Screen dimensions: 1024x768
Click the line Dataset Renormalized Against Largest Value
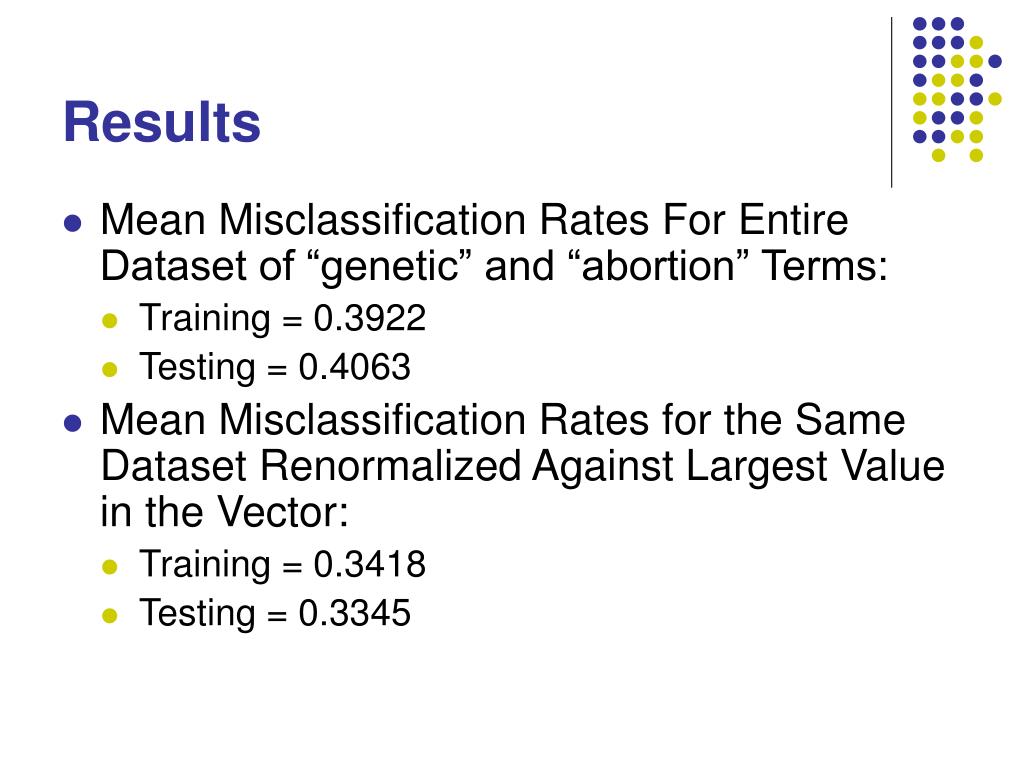tap(522, 466)
